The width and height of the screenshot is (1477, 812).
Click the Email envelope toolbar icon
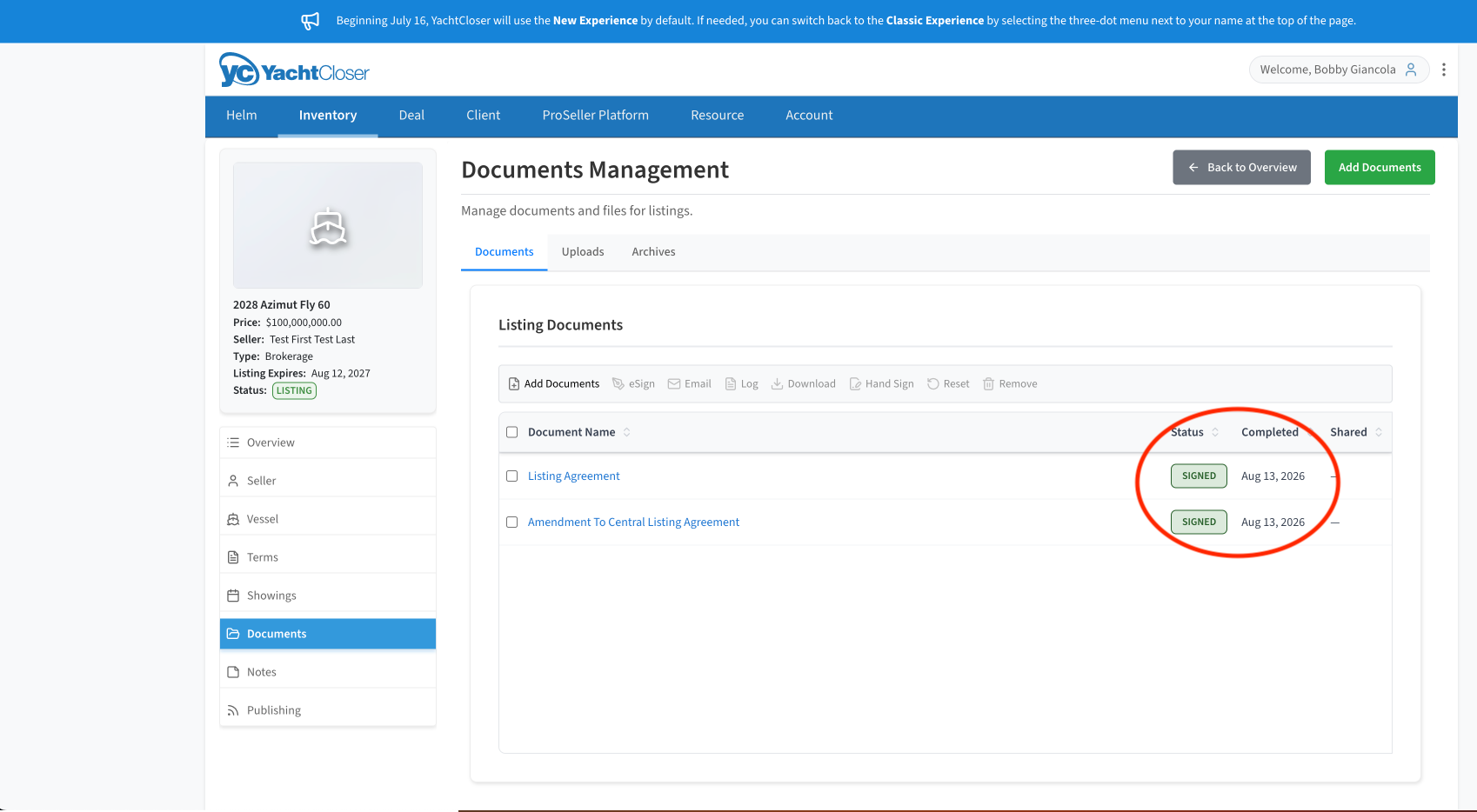[x=674, y=383]
